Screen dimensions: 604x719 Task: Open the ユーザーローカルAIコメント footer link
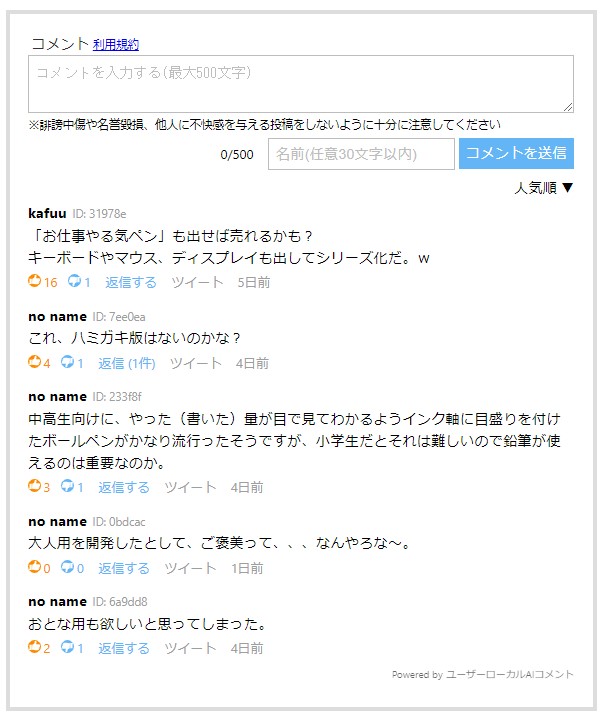tap(510, 675)
